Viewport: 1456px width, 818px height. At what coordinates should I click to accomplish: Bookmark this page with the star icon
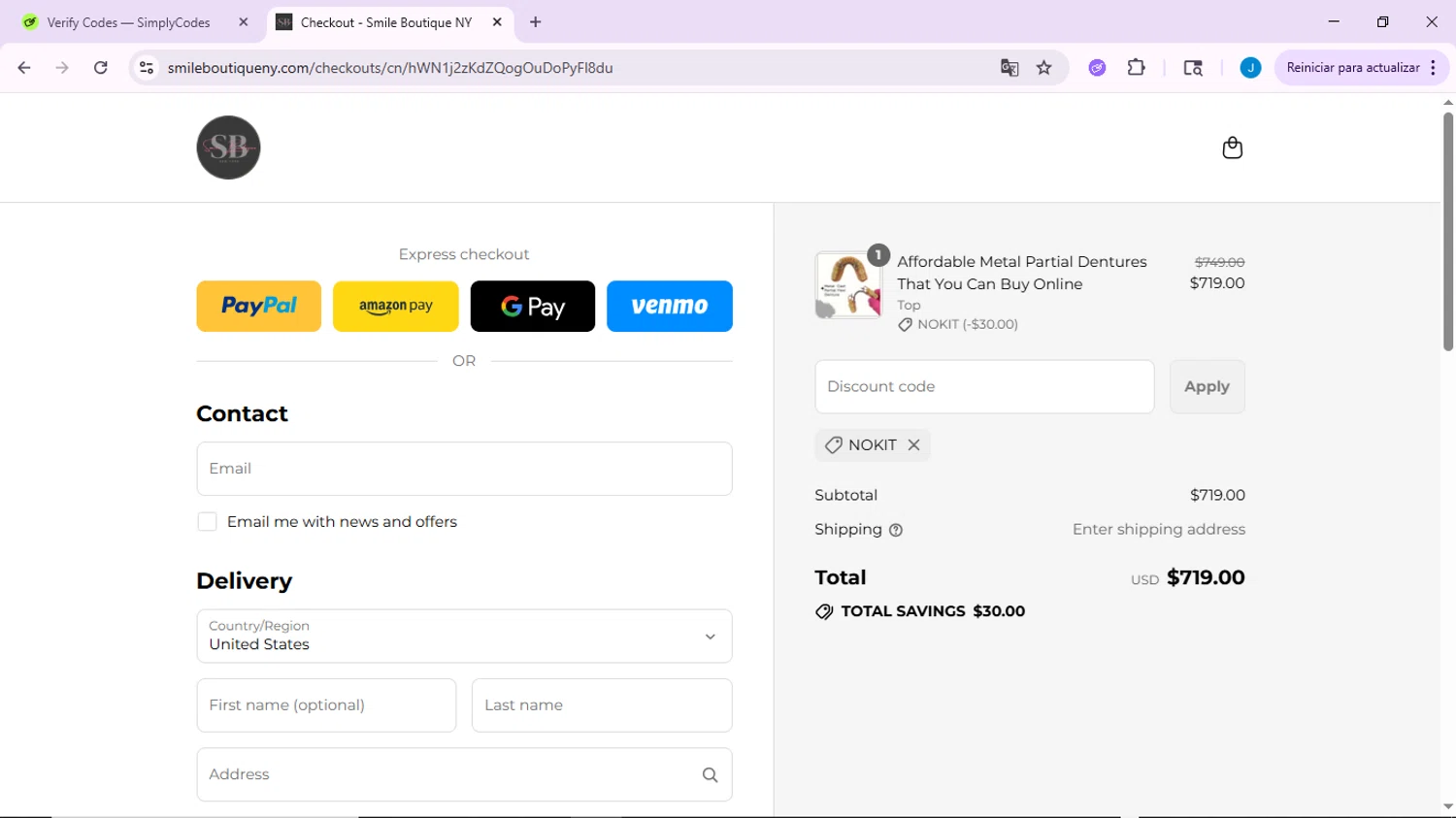click(1044, 68)
